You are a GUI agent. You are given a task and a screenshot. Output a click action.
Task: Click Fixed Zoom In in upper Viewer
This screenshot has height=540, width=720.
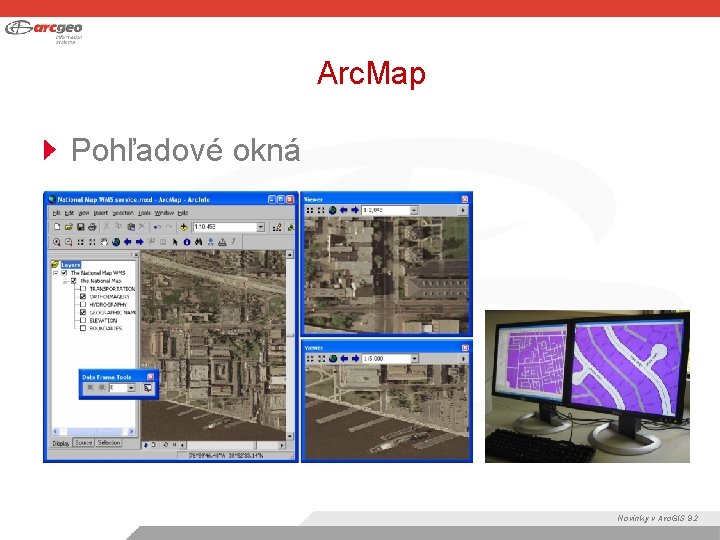tap(310, 210)
